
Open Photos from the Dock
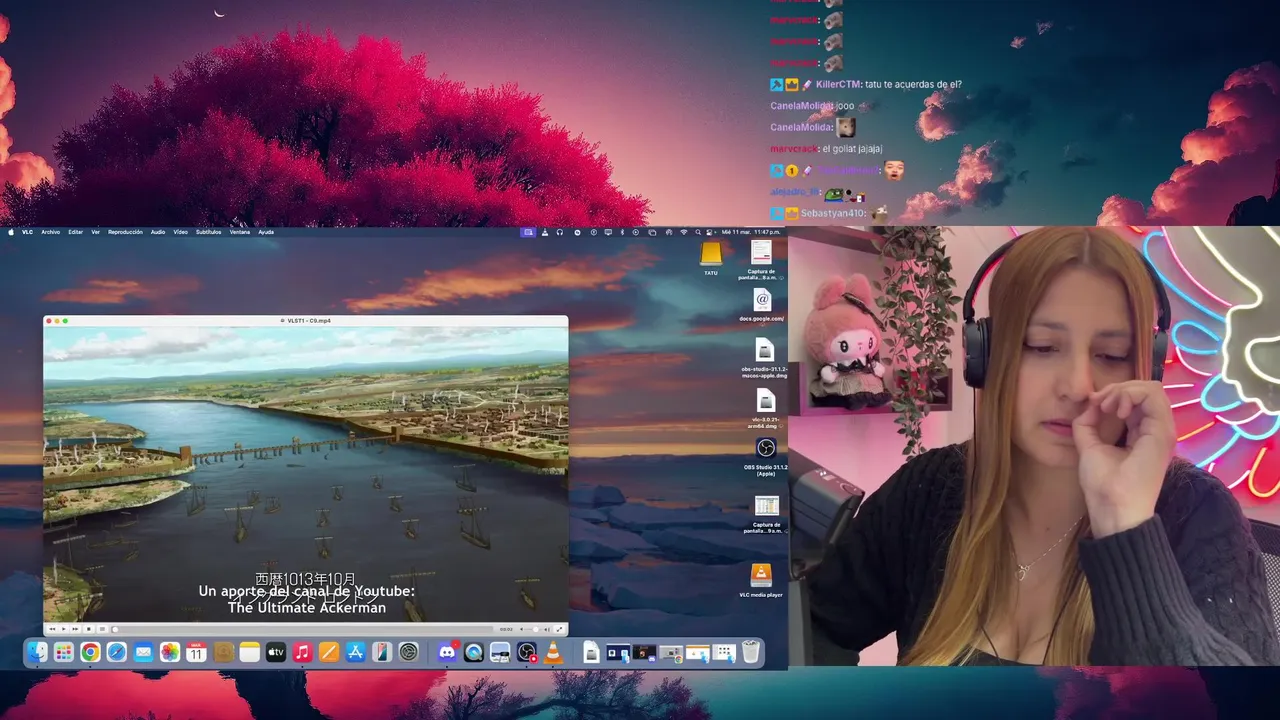coord(170,652)
